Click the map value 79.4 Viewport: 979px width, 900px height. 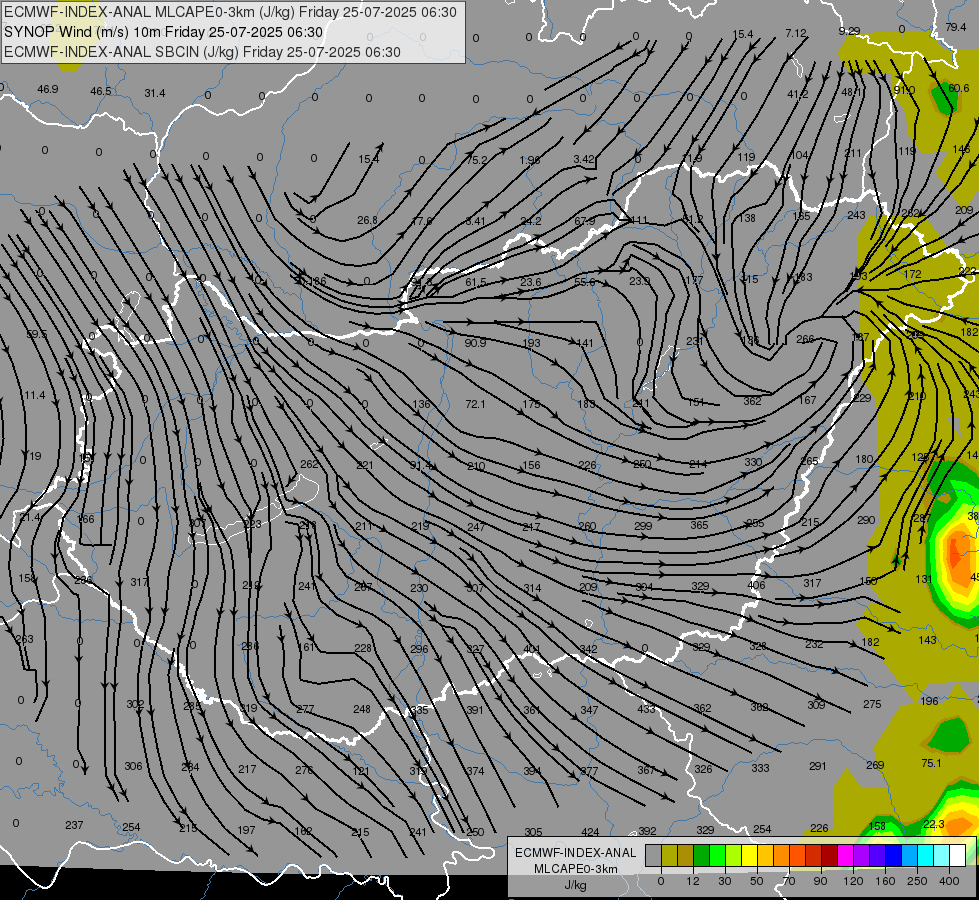pyautogui.click(x=956, y=27)
